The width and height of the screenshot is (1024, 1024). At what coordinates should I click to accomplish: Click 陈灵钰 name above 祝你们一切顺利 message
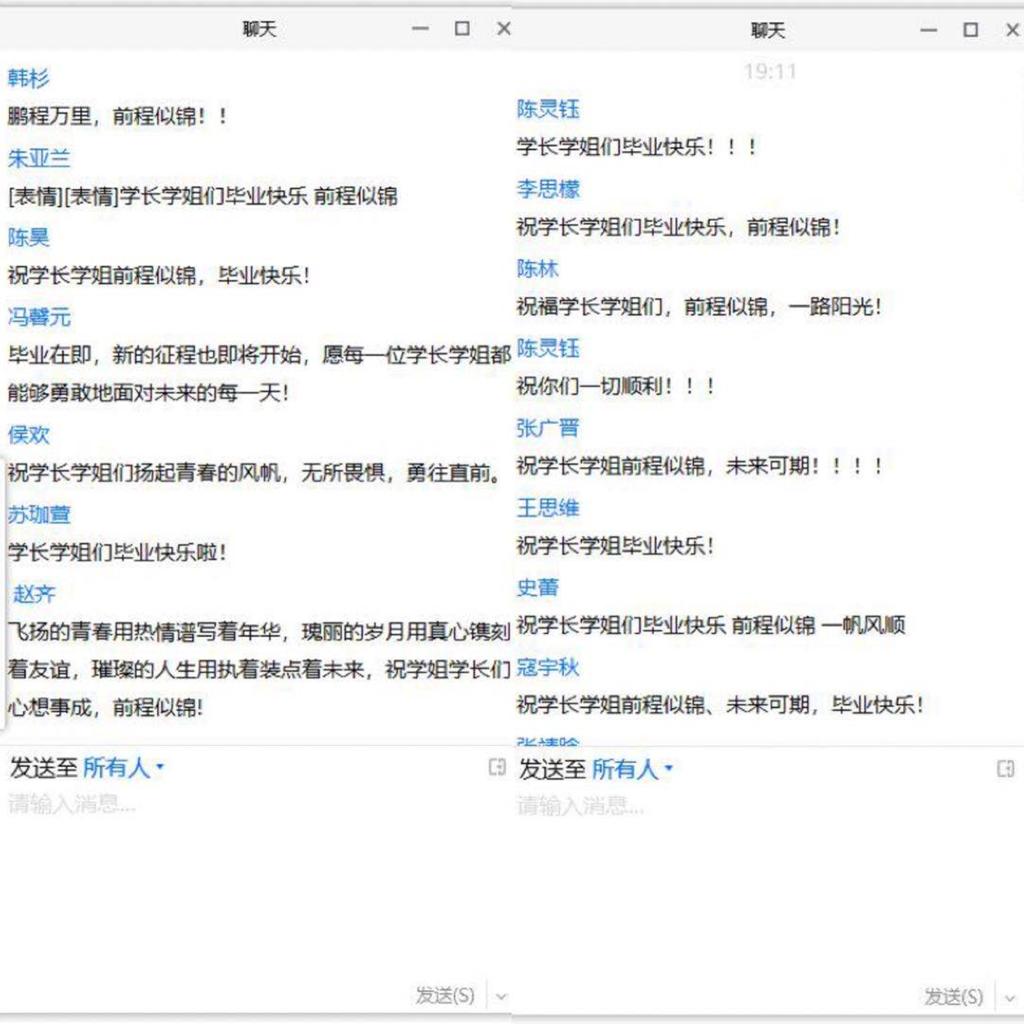(547, 348)
